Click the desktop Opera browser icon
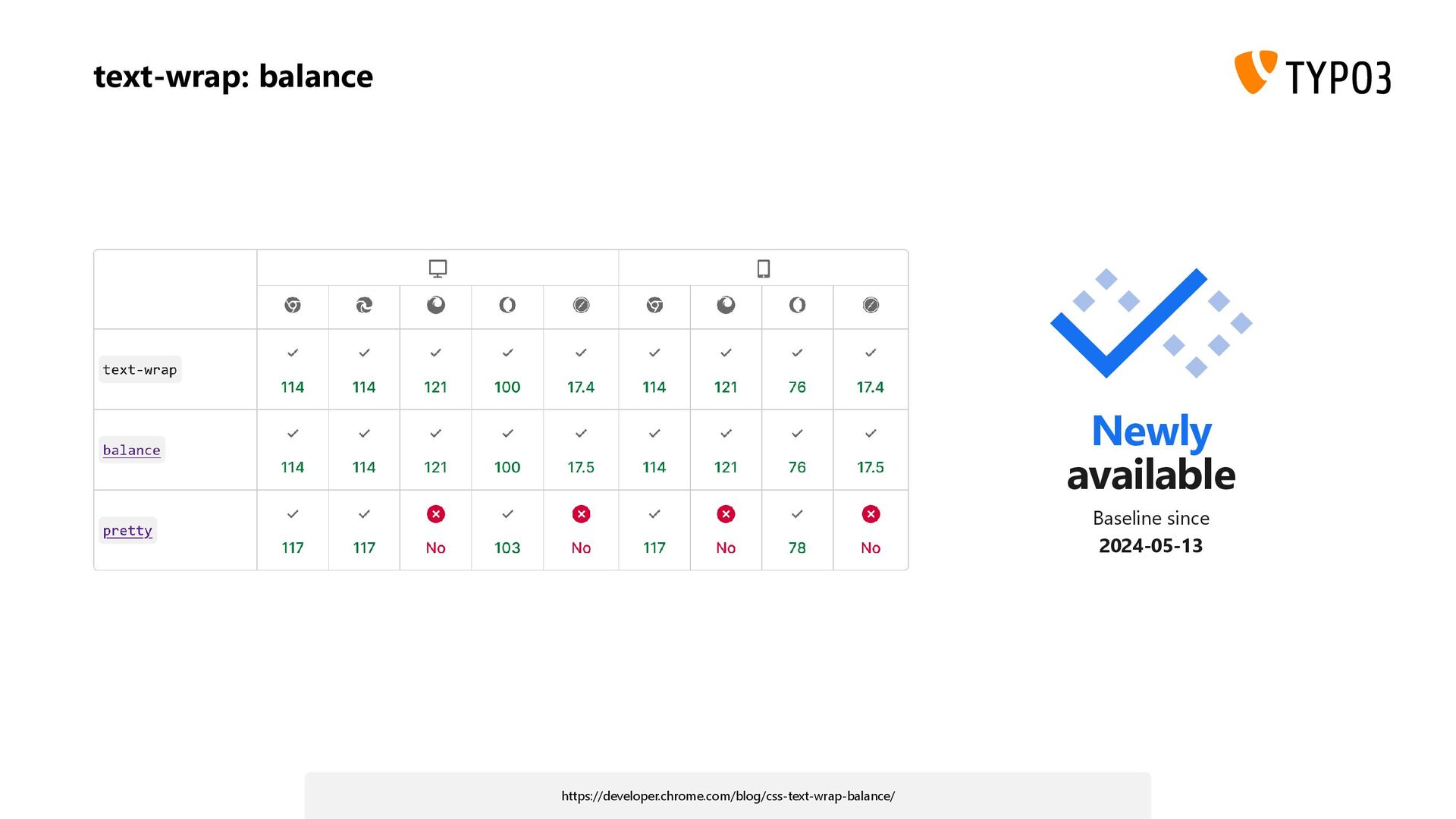1456x819 pixels. [507, 305]
